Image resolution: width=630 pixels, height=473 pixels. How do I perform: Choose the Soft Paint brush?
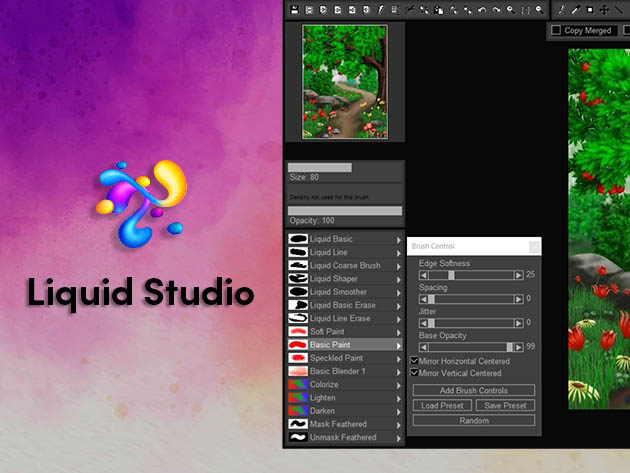[x=345, y=332]
